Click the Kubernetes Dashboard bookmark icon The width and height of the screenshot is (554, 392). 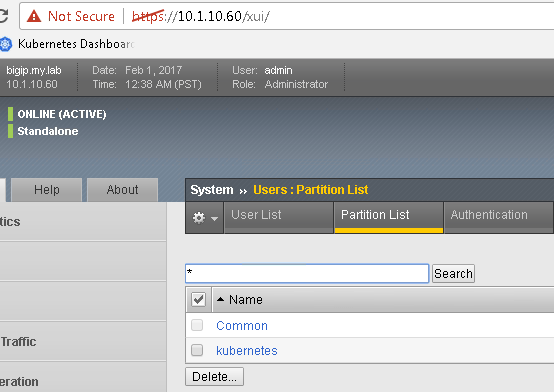(6, 44)
